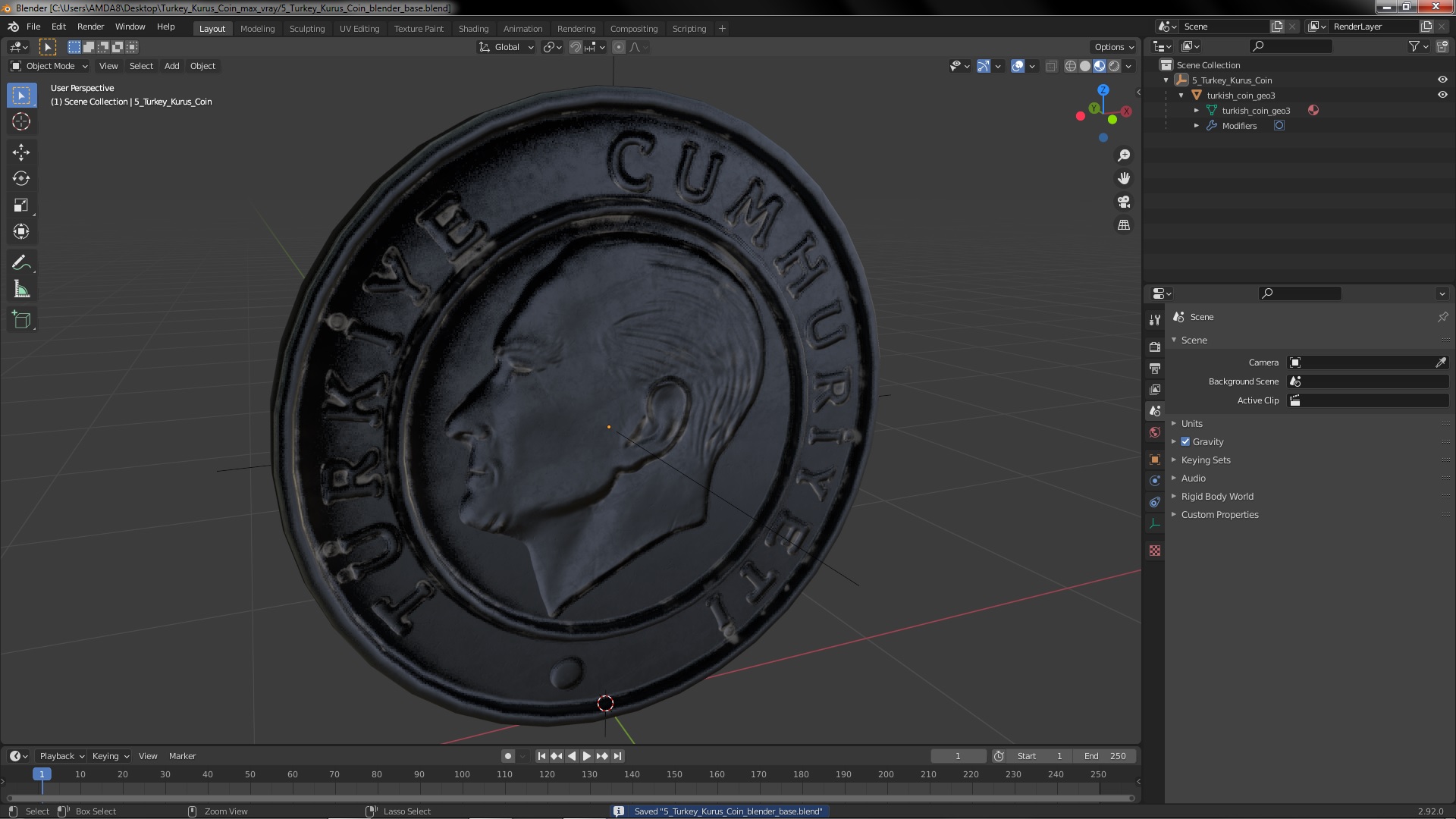Viewport: 1456px width, 819px height.
Task: Click the Options button in header
Action: pos(1113,47)
